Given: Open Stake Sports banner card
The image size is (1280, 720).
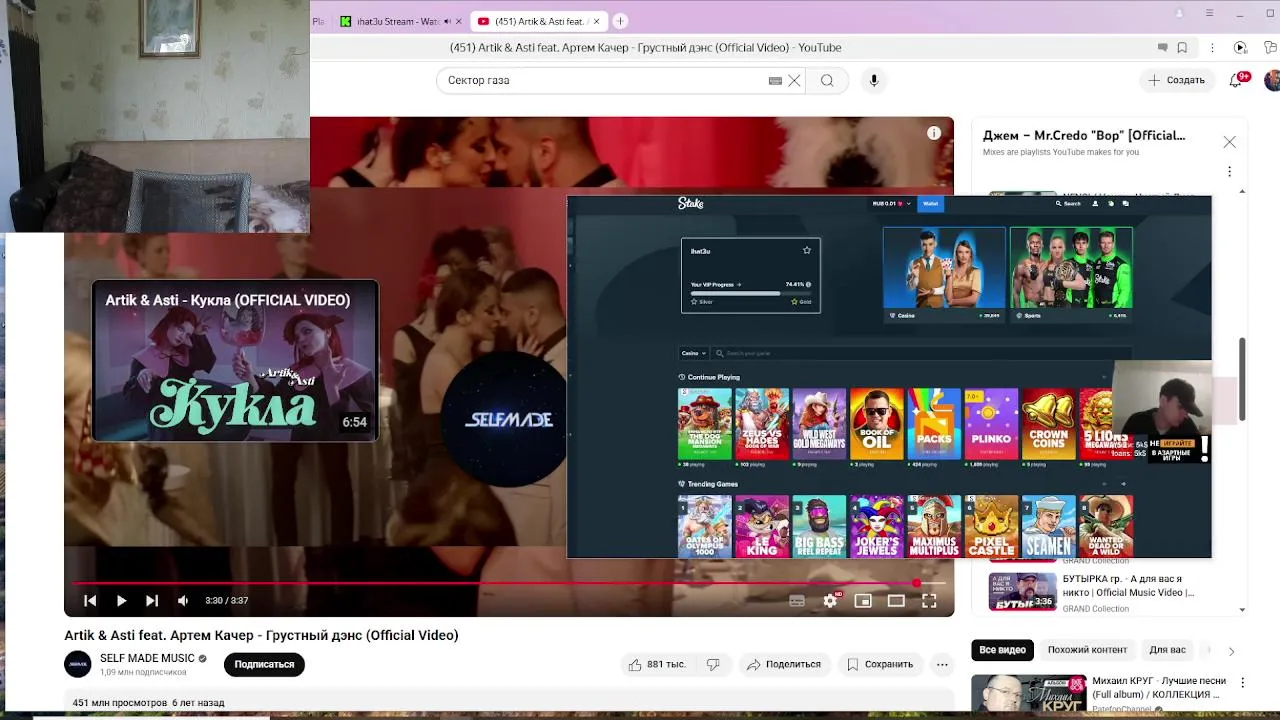Looking at the screenshot, I should point(1071,274).
